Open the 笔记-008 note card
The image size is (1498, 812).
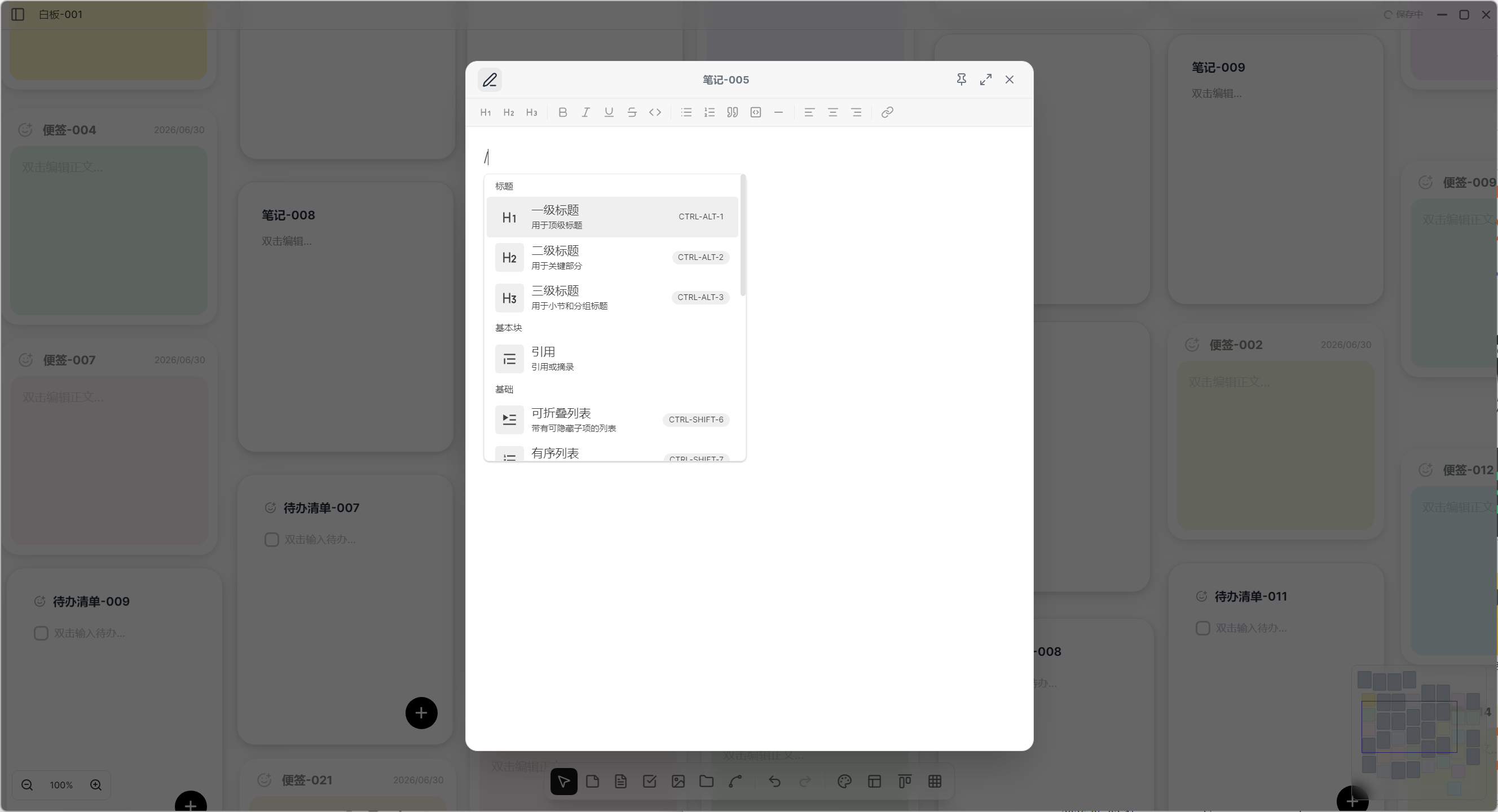[x=345, y=317]
